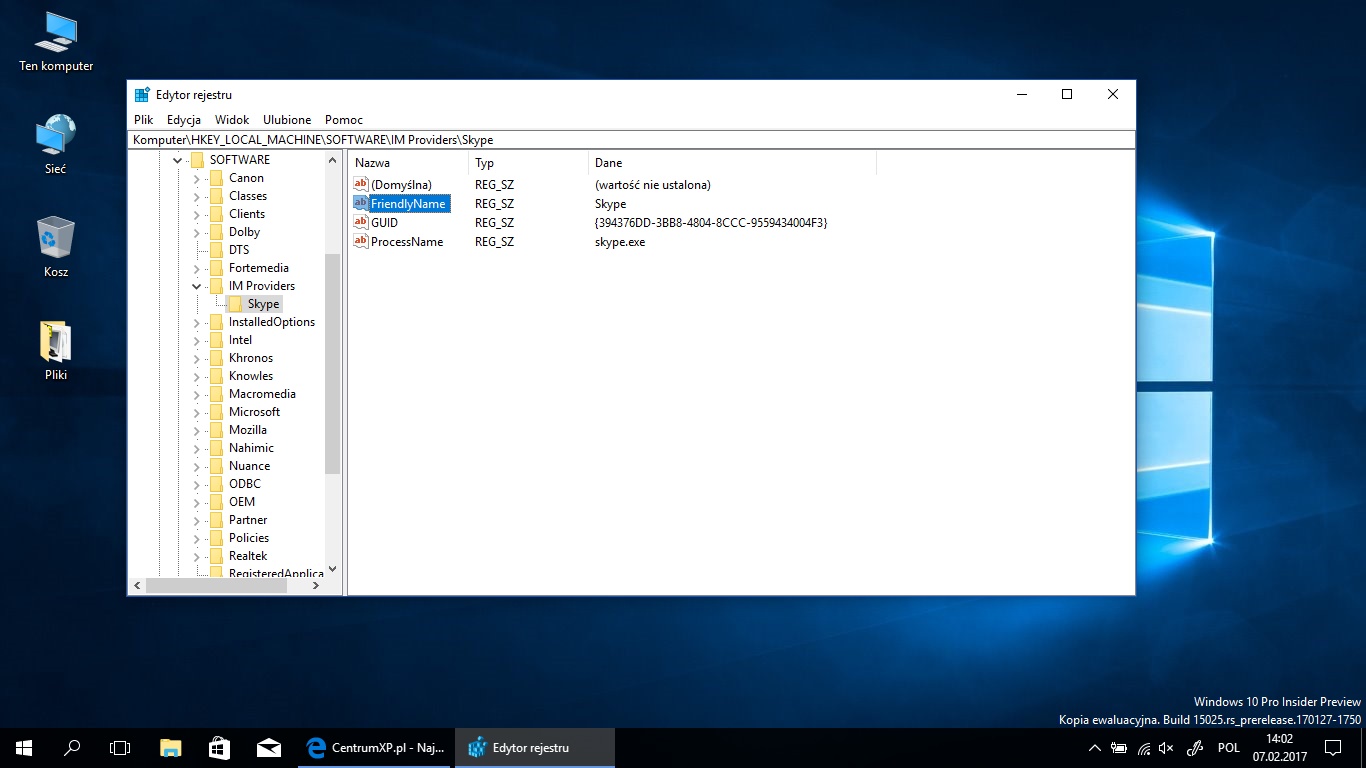This screenshot has height=768, width=1366.
Task: Select the Nahimic folder icon
Action: [x=216, y=448]
